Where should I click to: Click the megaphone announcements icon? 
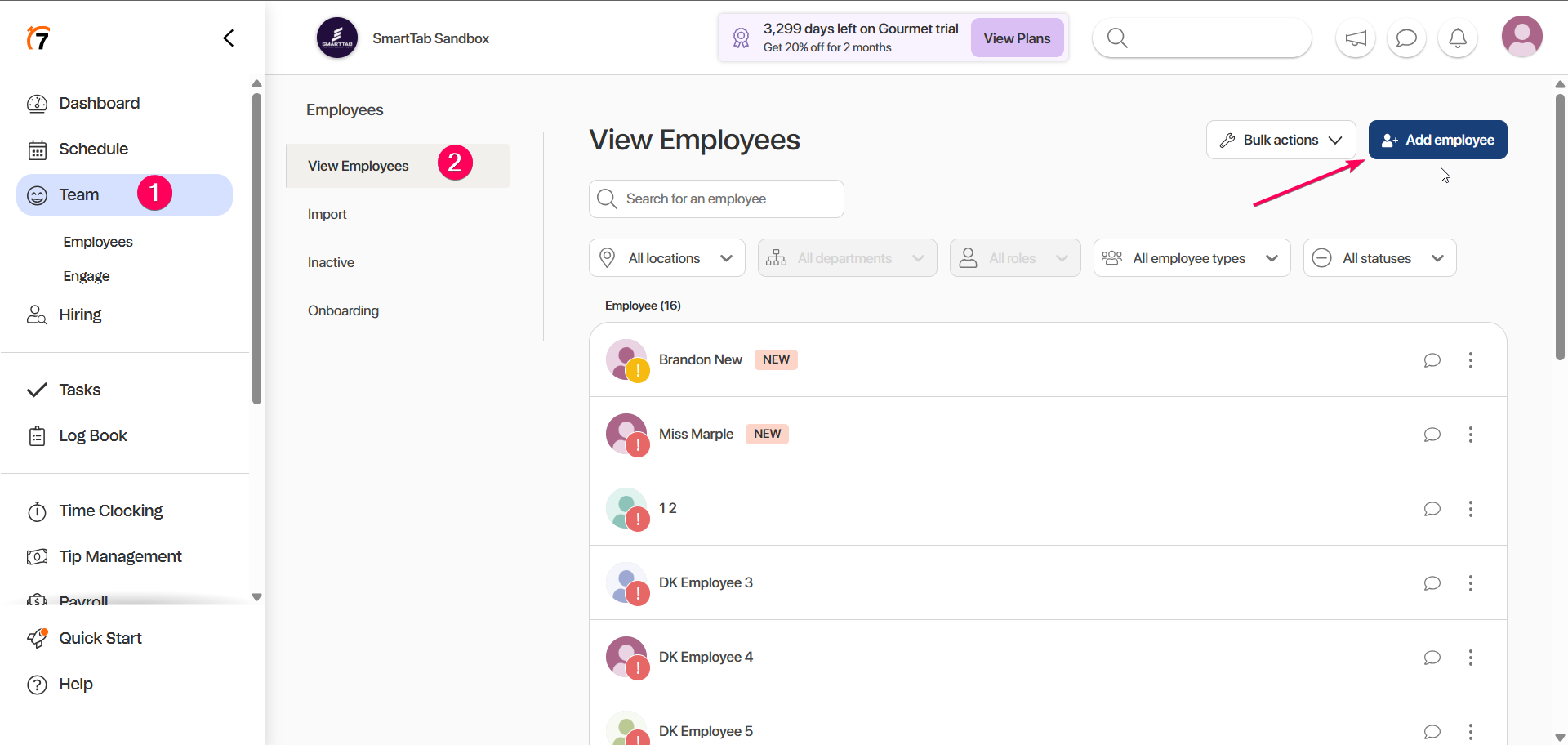(x=1356, y=38)
